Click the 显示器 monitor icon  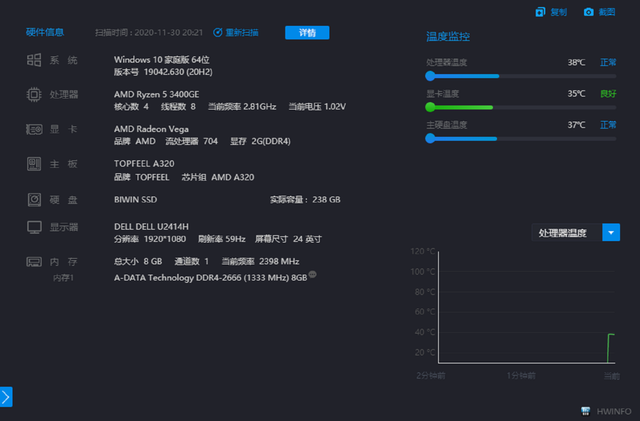[34, 227]
